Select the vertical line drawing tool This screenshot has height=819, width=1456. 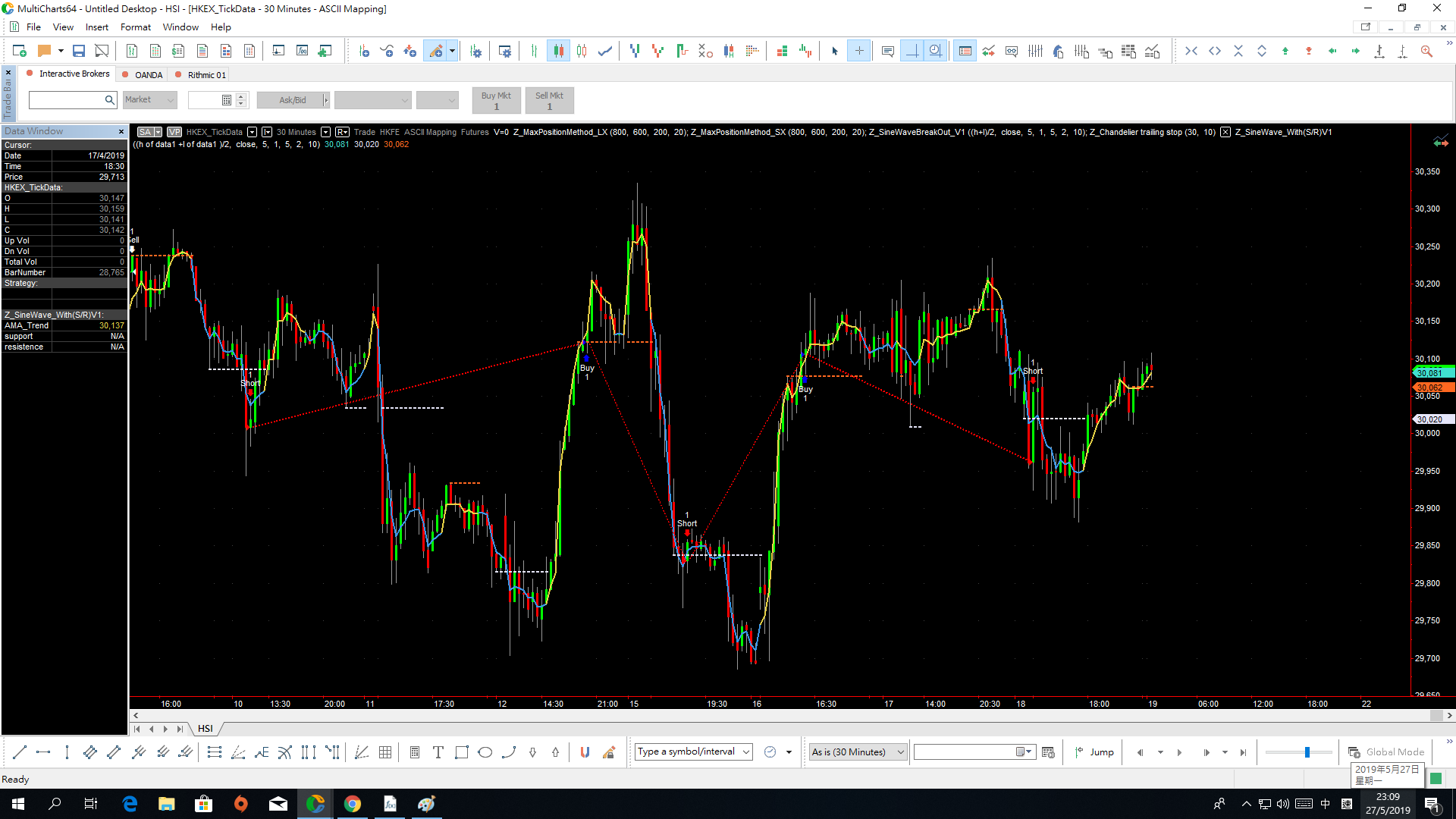point(67,752)
